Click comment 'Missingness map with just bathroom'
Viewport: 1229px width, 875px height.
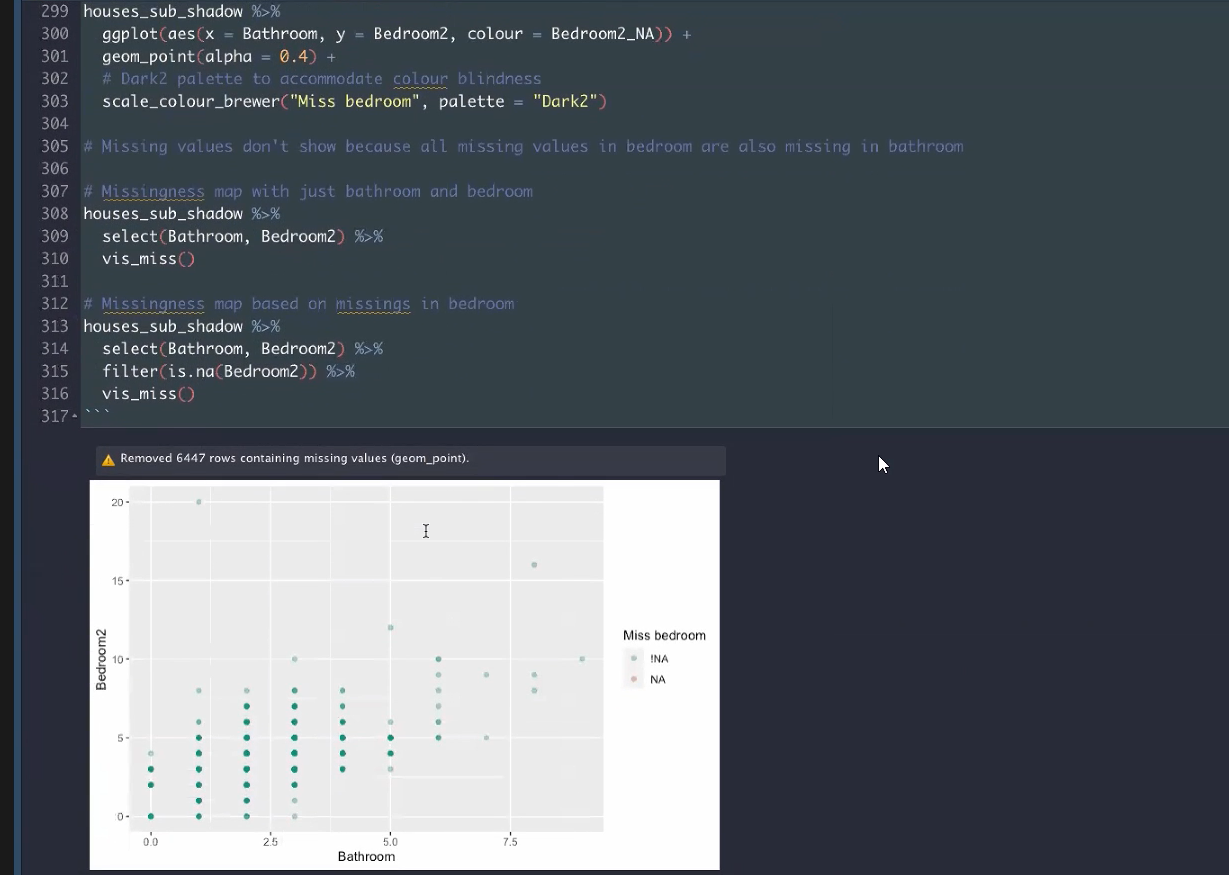click(308, 191)
